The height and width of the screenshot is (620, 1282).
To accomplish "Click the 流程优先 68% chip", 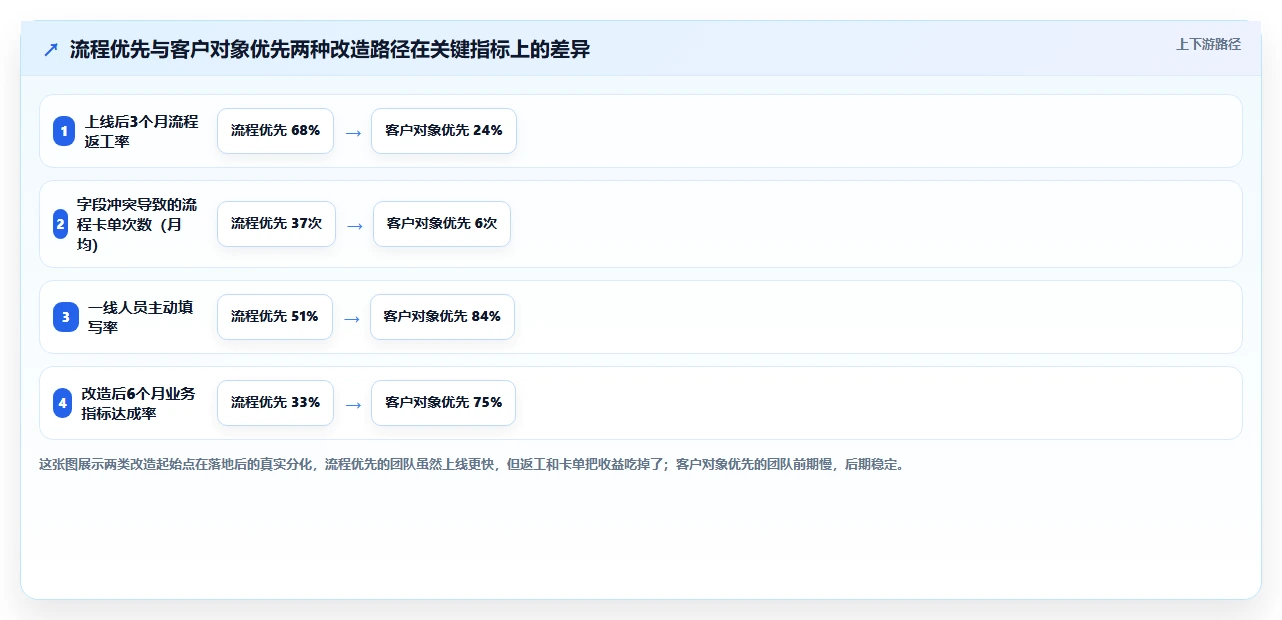I will pos(275,131).
